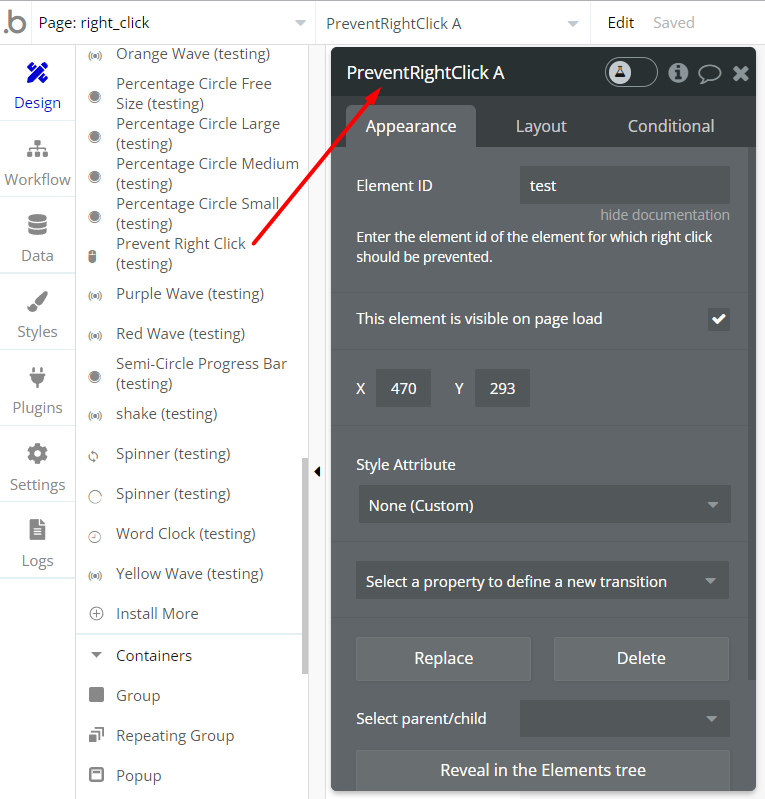Select Percentage Circle Free Size (testing)

194,94
